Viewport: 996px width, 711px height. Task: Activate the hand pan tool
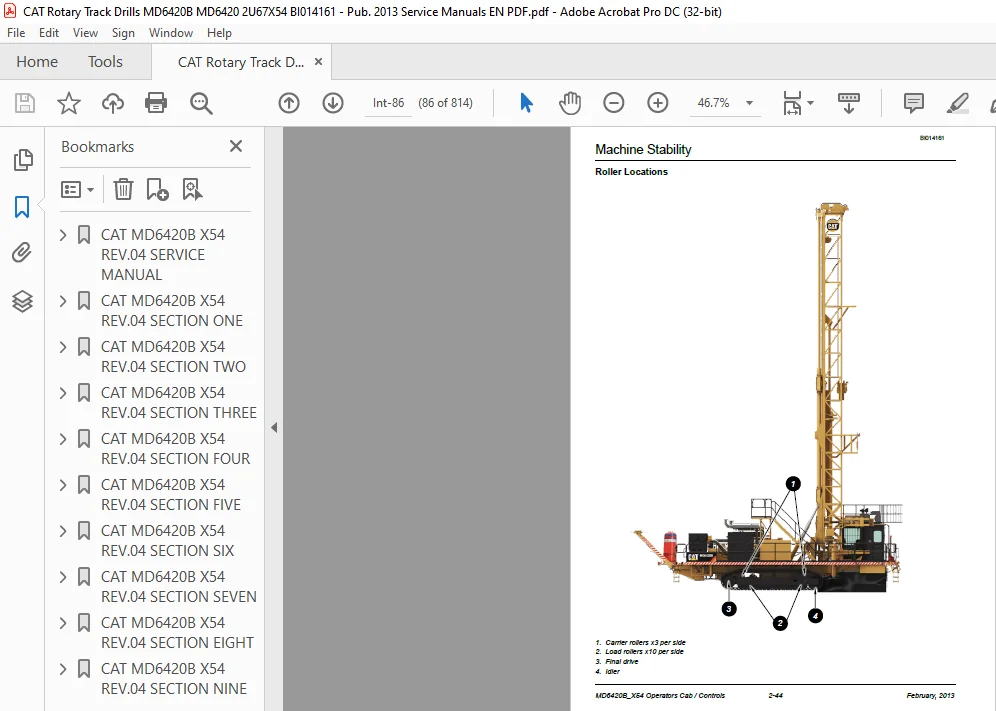click(570, 103)
